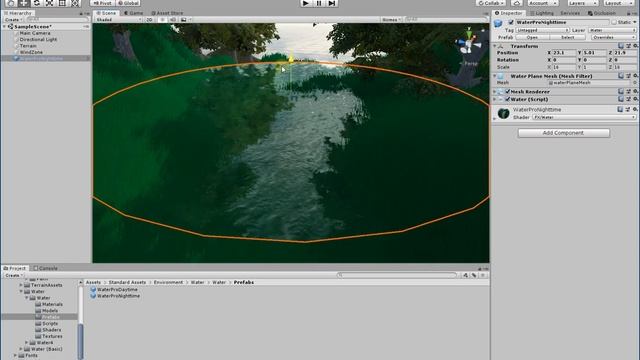This screenshot has height=360, width=640.
Task: Select Terrain in Hierarchy
Action: pos(28,46)
